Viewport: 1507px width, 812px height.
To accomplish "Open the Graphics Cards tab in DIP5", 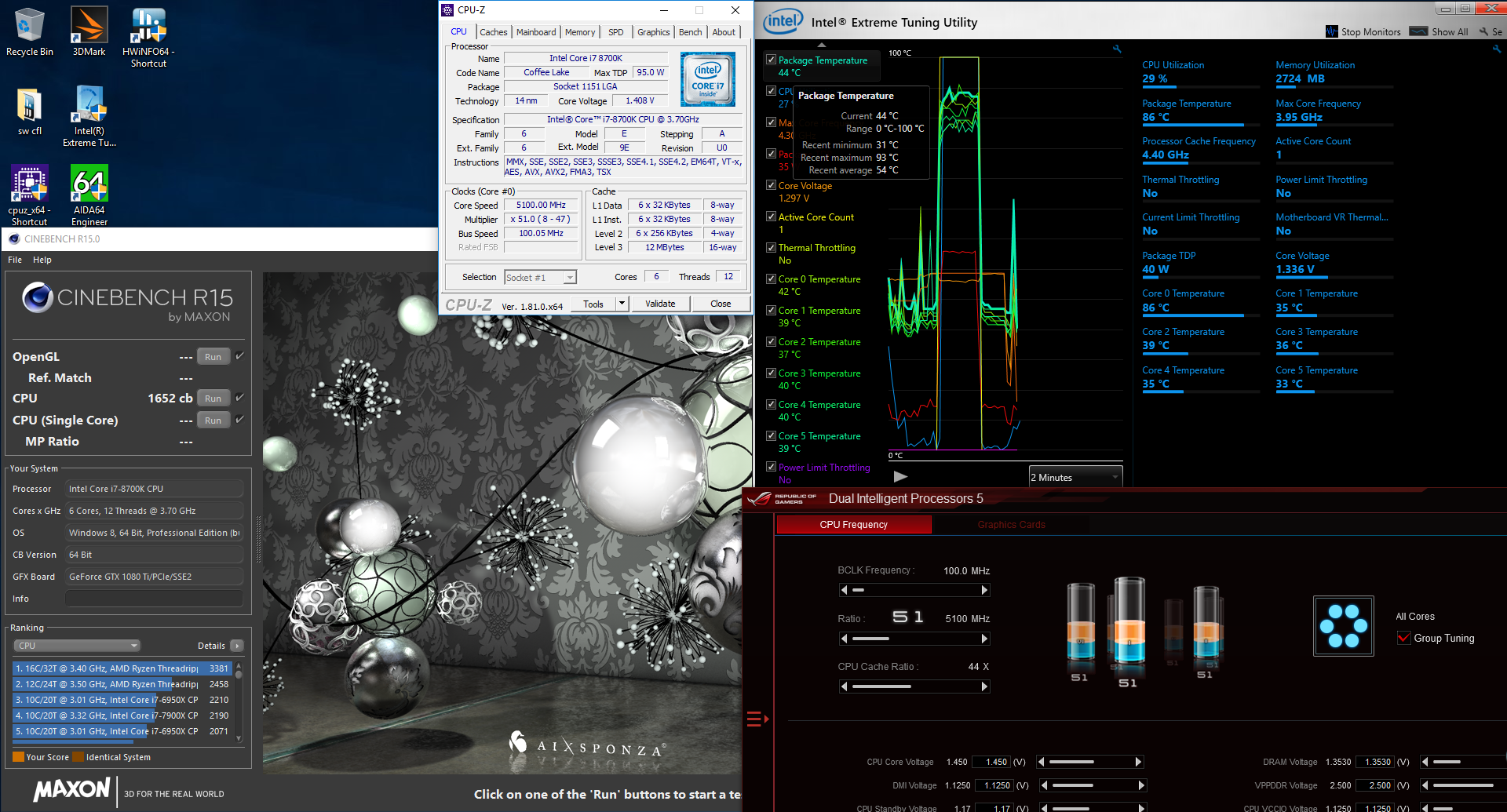I will coord(1011,525).
